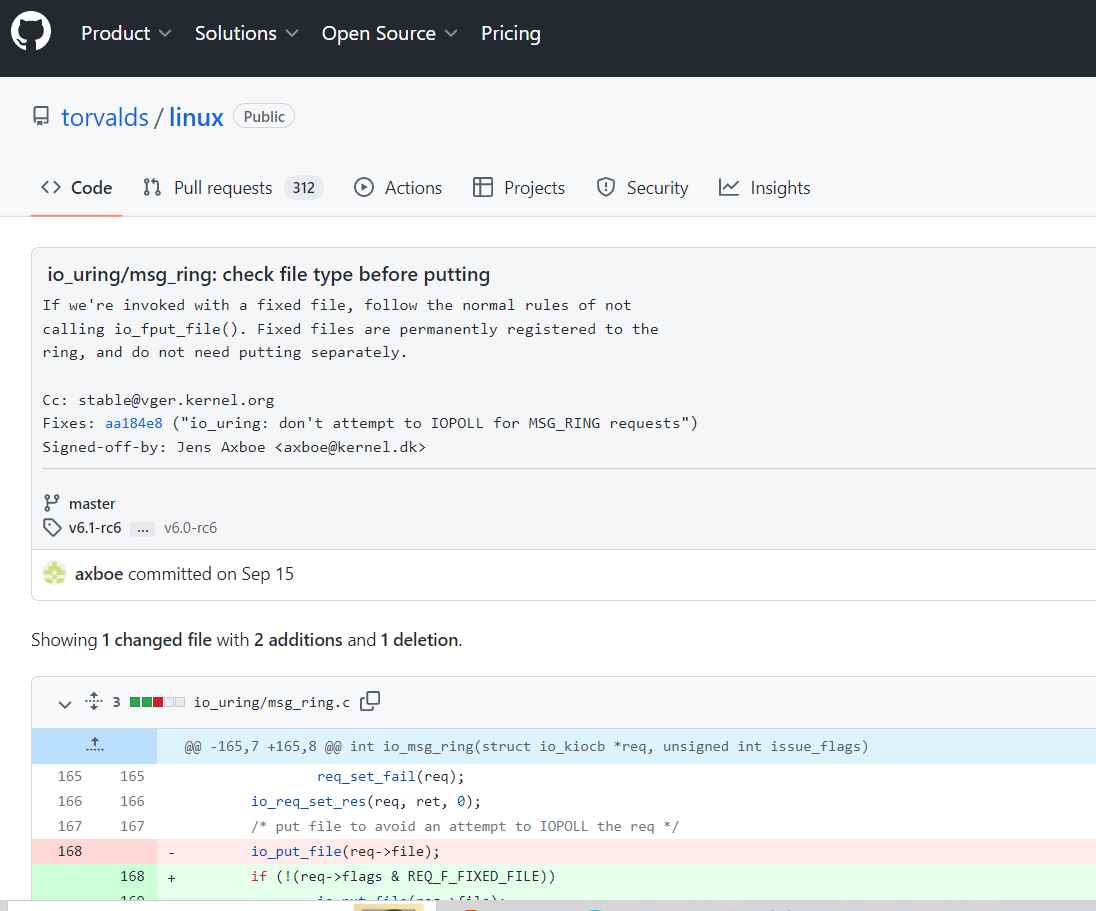Copy file path for io_uring/msg_ring.c

tap(369, 701)
